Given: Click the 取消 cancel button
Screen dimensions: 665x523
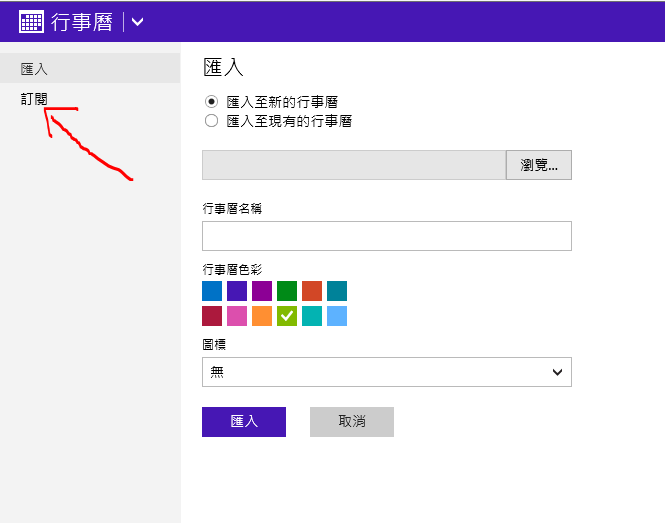Looking at the screenshot, I should coord(352,422).
